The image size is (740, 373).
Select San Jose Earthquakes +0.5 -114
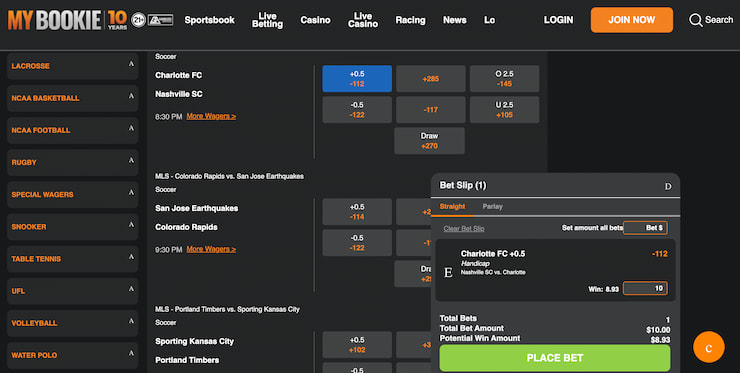(x=357, y=212)
